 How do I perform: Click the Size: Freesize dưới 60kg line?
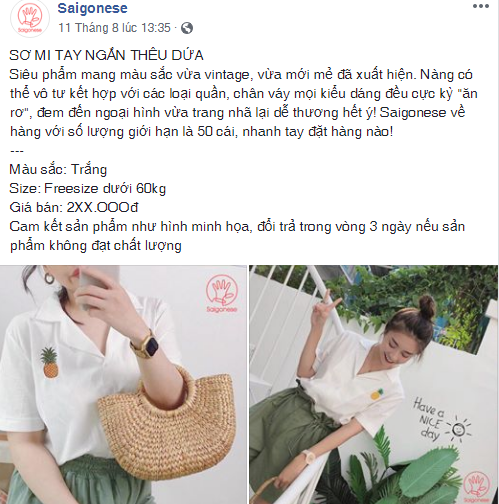(88, 189)
